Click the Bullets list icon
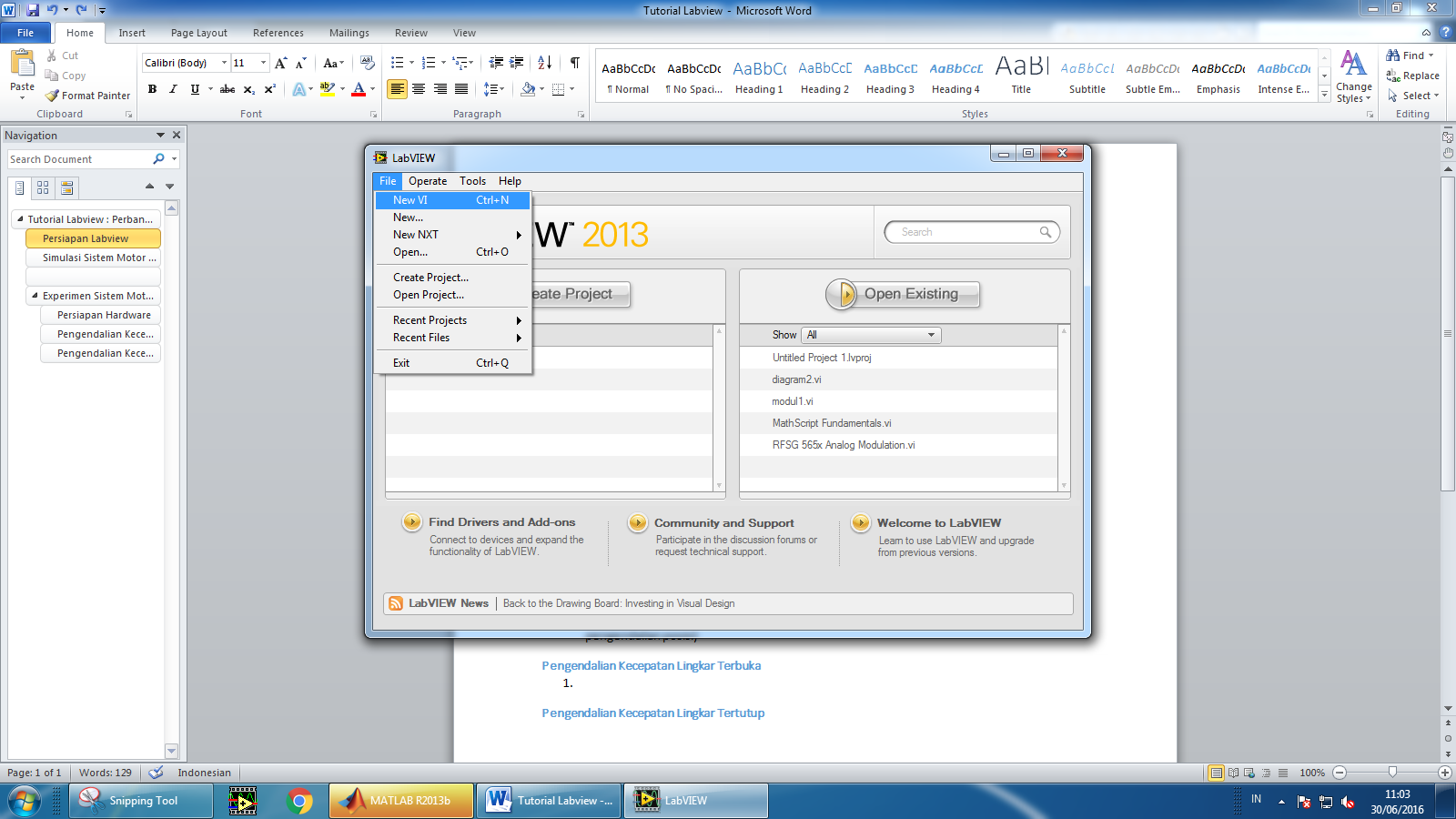 pos(397,63)
